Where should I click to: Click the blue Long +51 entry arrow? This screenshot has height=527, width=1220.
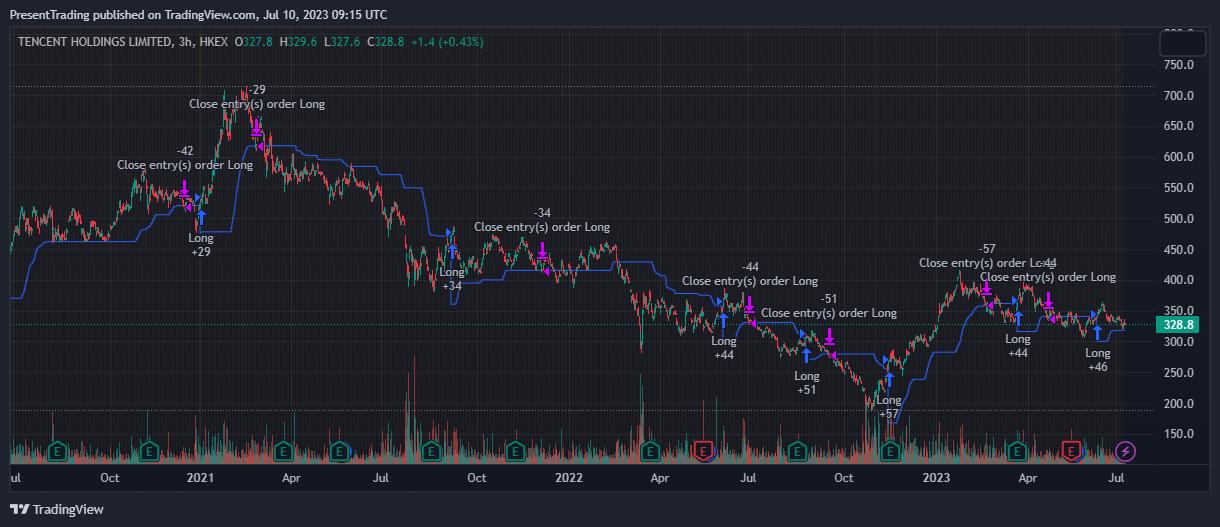coord(806,355)
